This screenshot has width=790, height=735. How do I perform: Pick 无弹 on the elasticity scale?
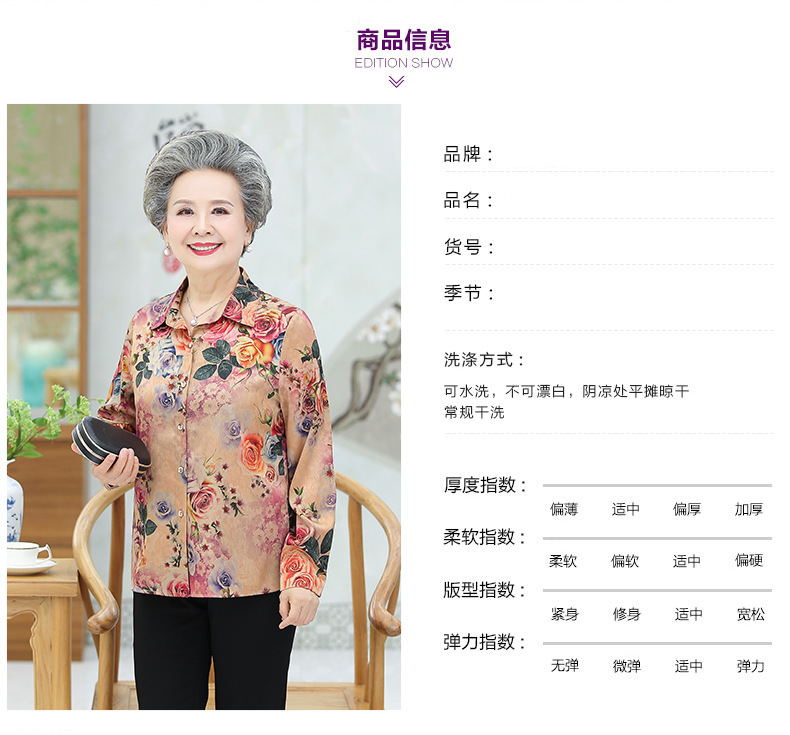click(565, 666)
